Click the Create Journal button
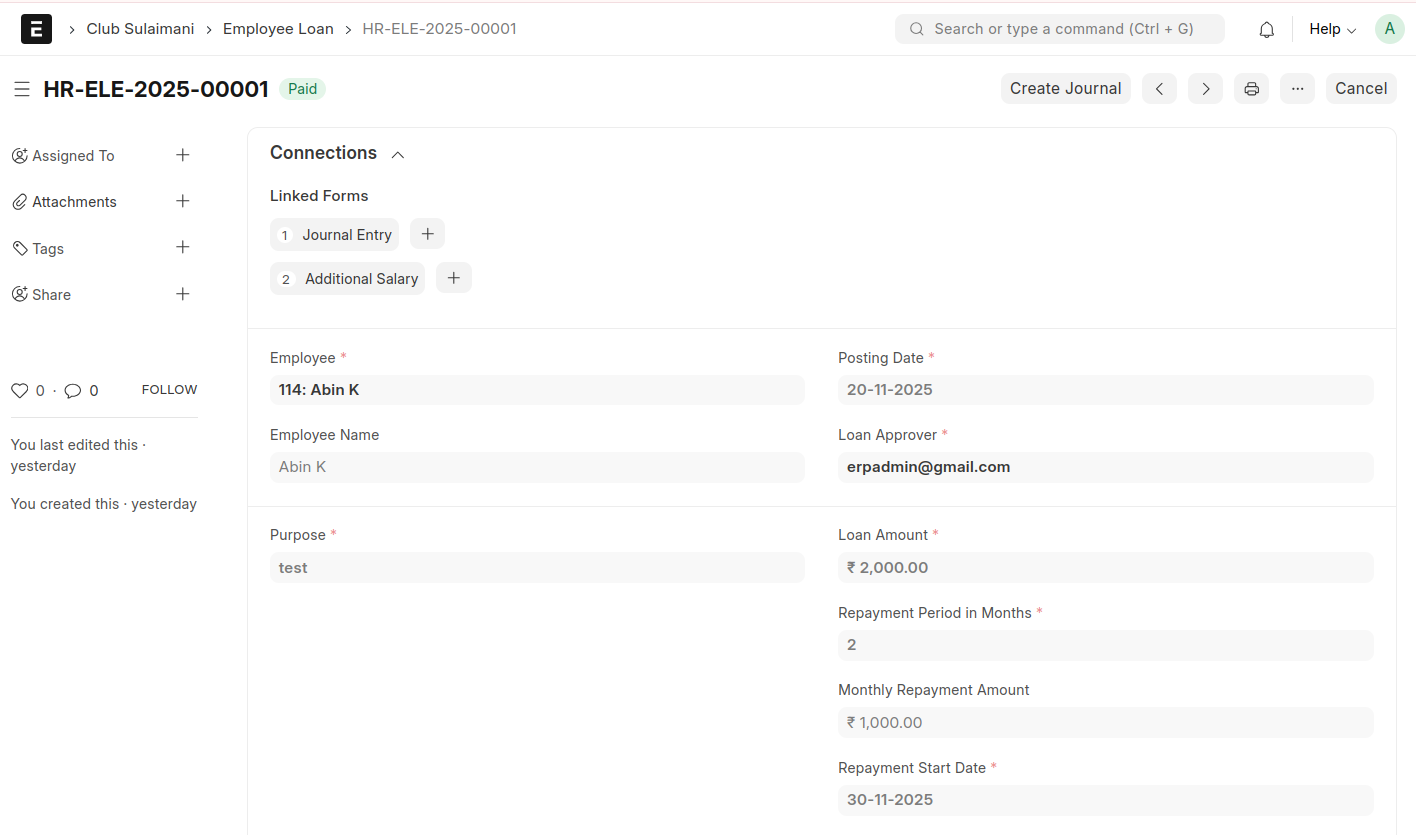 click(1065, 89)
